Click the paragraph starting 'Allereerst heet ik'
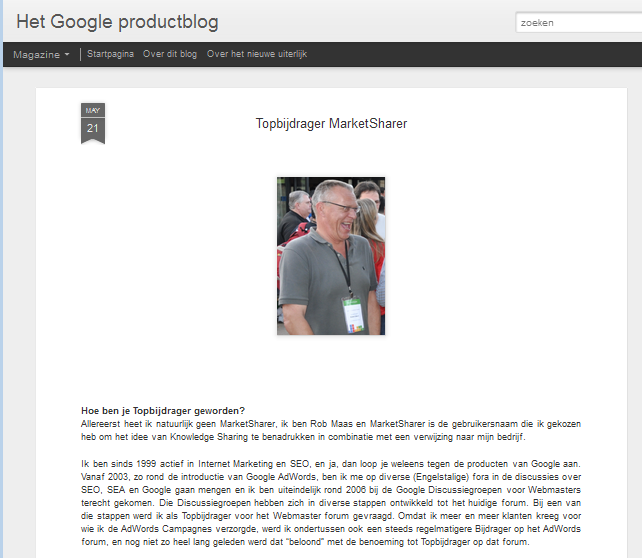Image resolution: width=642 pixels, height=558 pixels. coord(331,430)
